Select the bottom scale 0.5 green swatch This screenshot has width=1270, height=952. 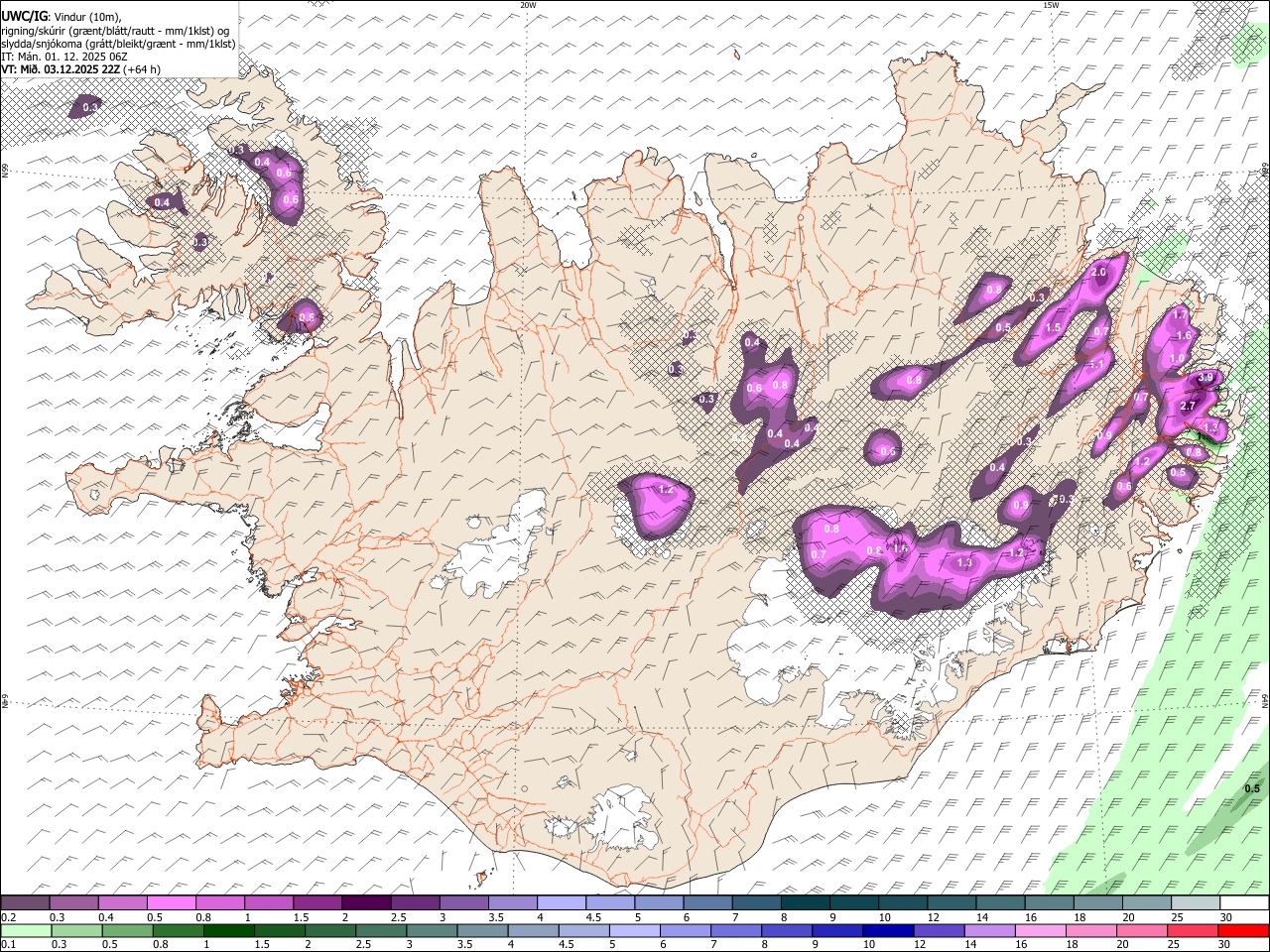click(x=127, y=930)
